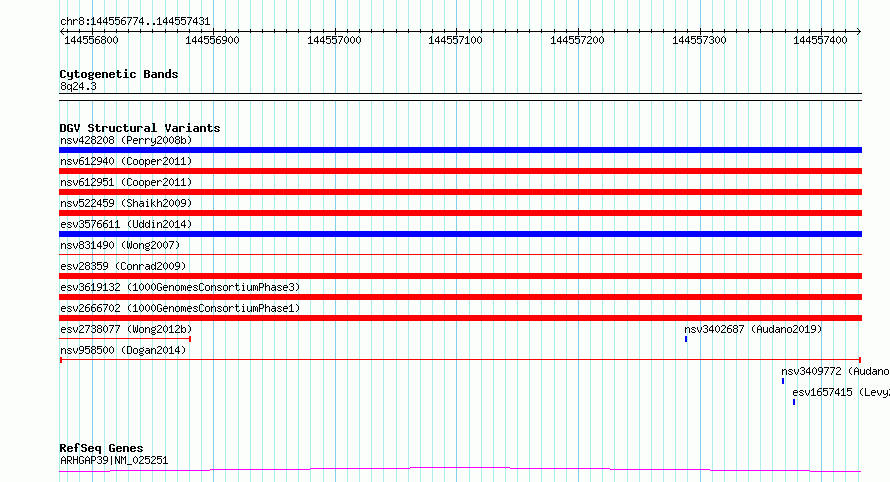This screenshot has width=890, height=482.
Task: Click the ARHGAP39|NM_025251 gene label
Action: [x=114, y=460]
